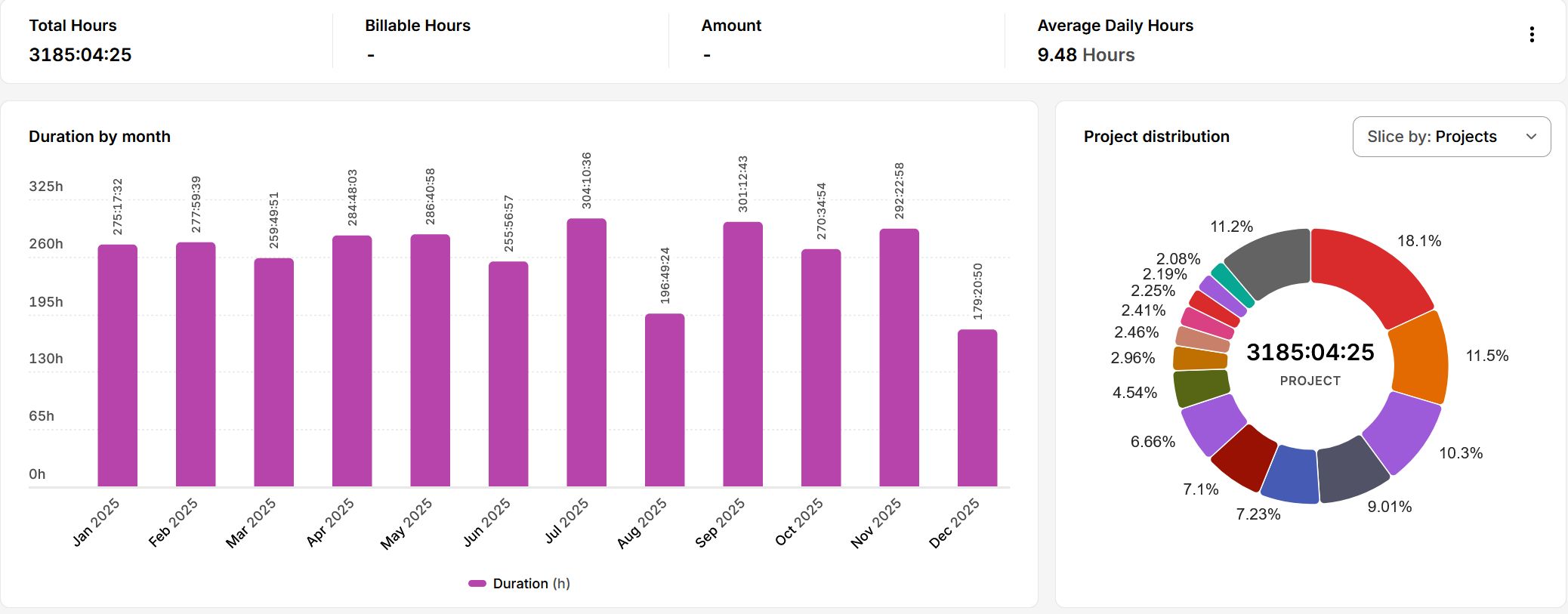Click the Aug 2025 duration bar

[665, 400]
